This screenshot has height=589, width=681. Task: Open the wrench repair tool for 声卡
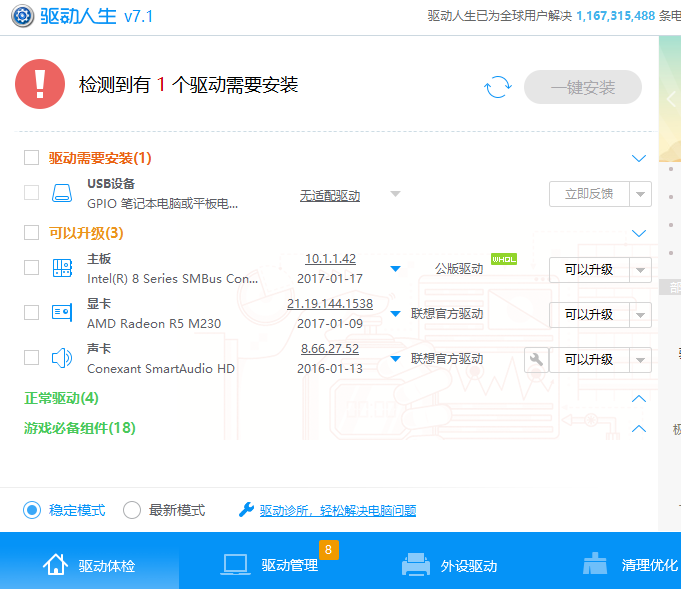pos(536,360)
